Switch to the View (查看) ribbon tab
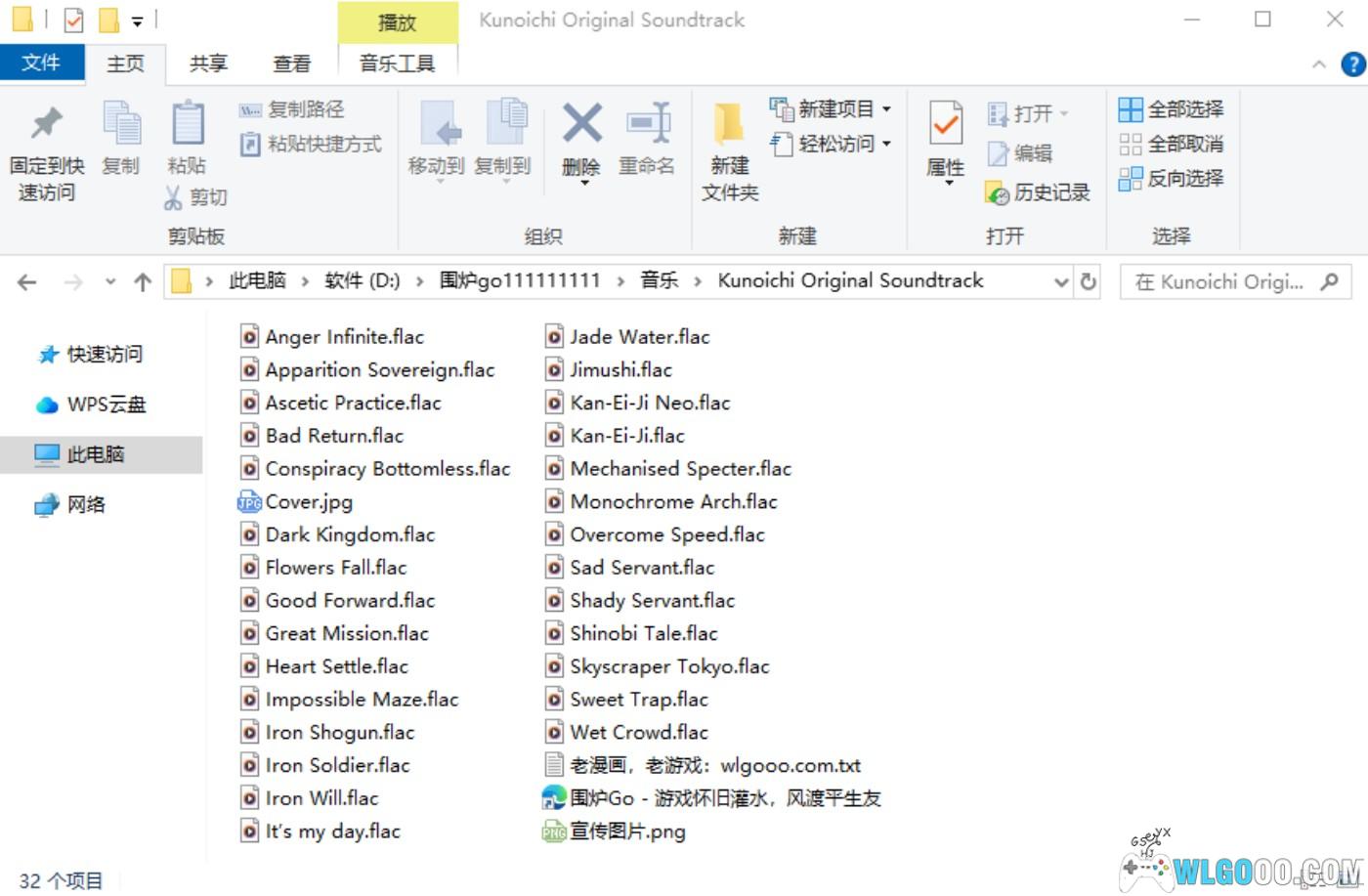 (291, 64)
